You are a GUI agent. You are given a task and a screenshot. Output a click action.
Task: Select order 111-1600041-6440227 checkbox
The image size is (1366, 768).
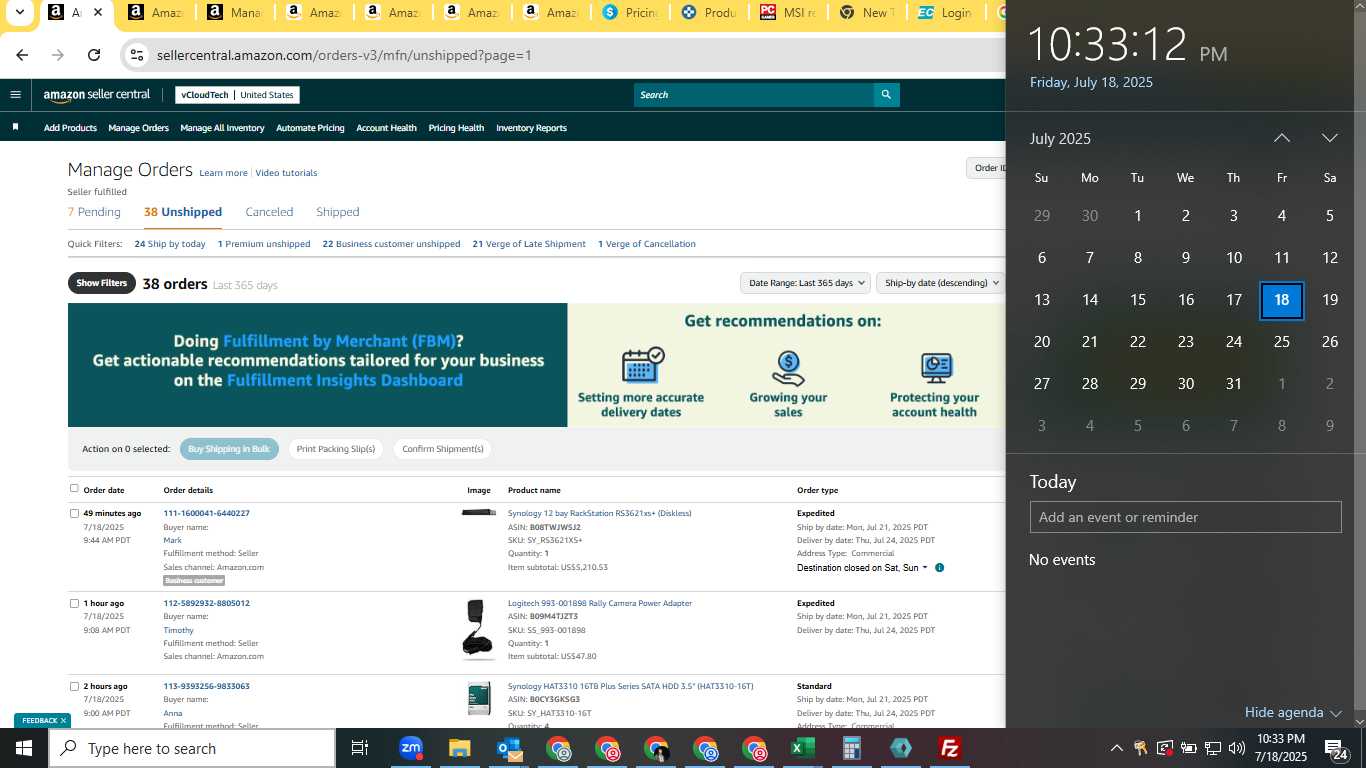pos(74,513)
